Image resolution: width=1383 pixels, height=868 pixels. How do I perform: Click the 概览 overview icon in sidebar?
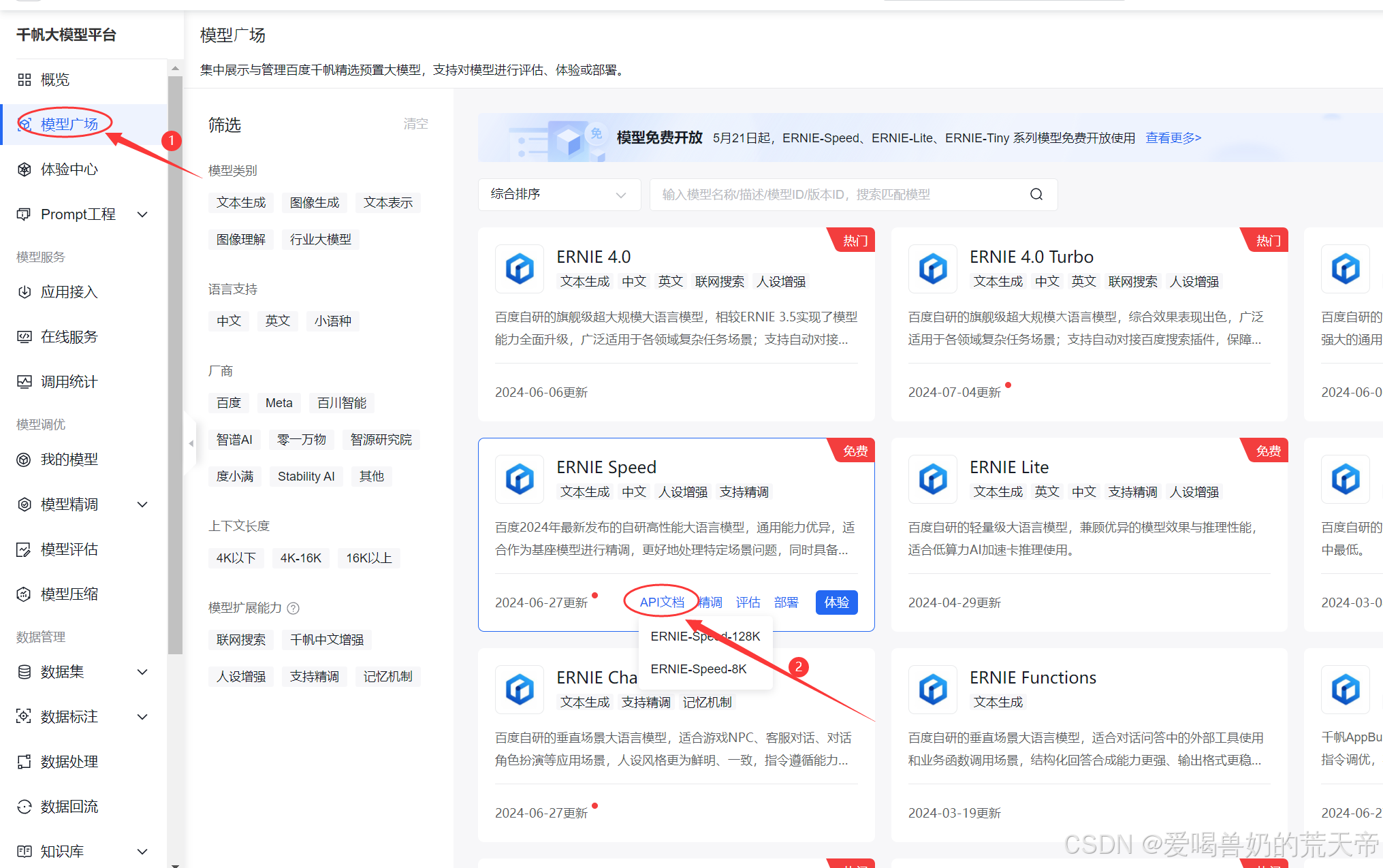[25, 80]
